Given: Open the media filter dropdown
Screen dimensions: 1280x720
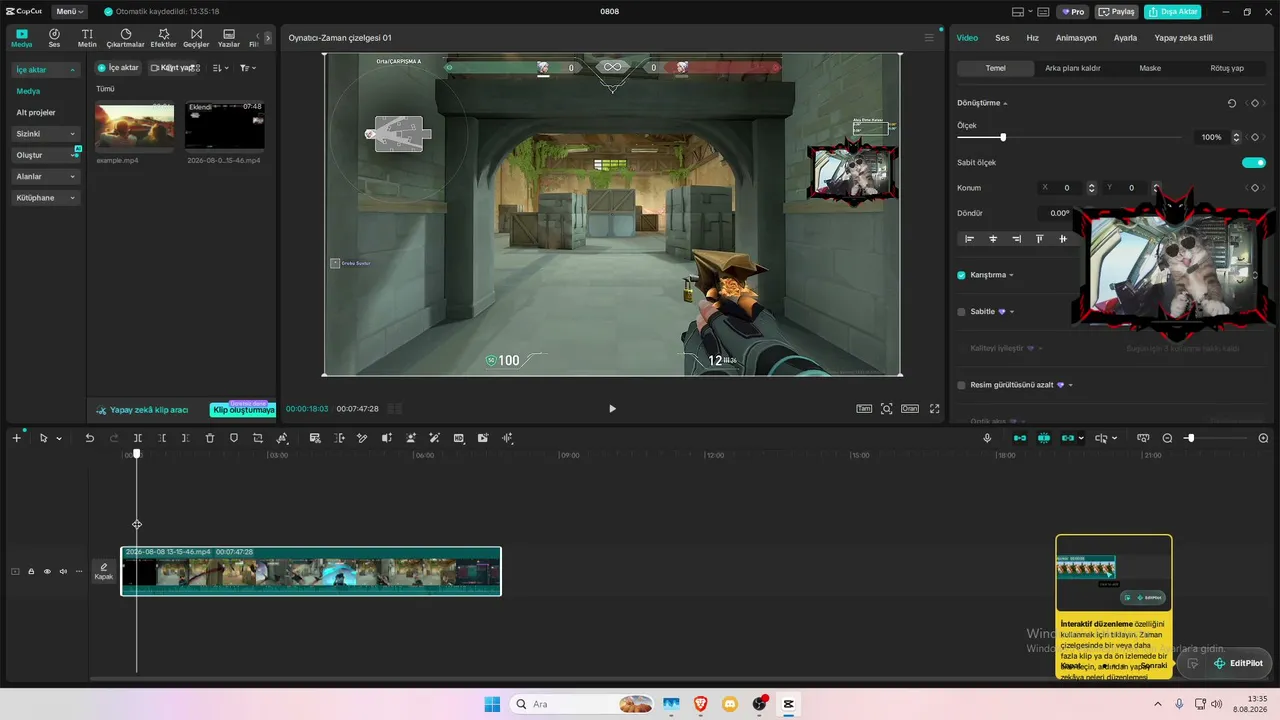Looking at the screenshot, I should click(248, 68).
